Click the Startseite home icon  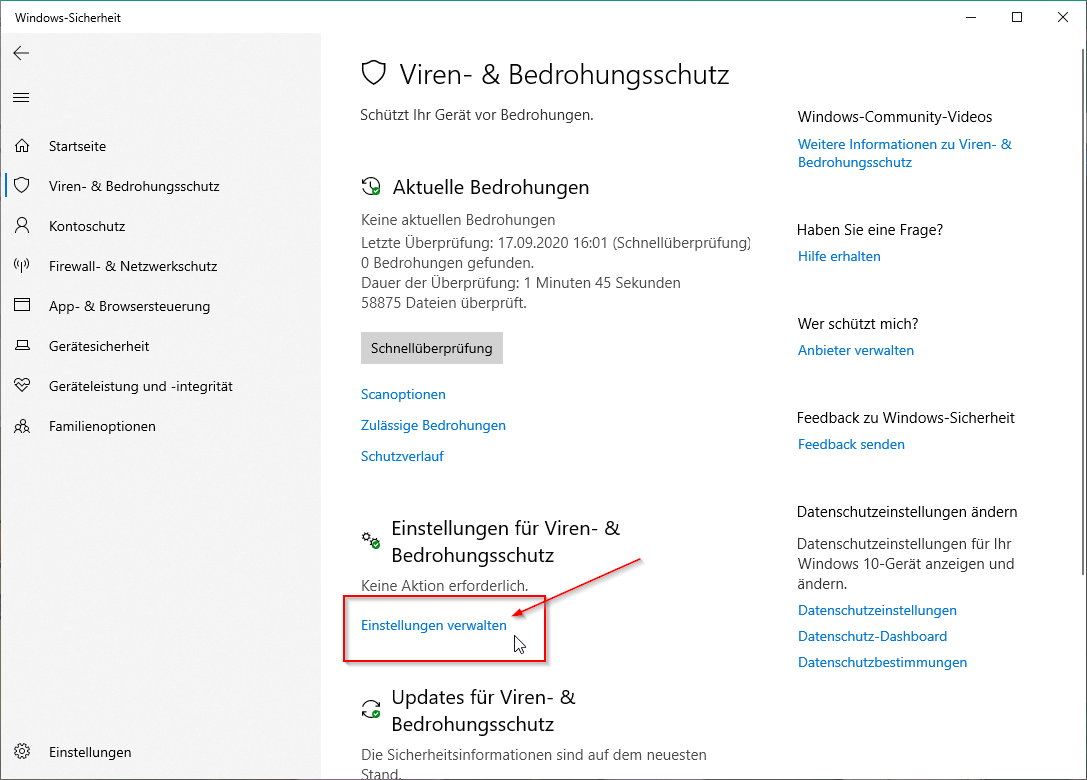22,146
